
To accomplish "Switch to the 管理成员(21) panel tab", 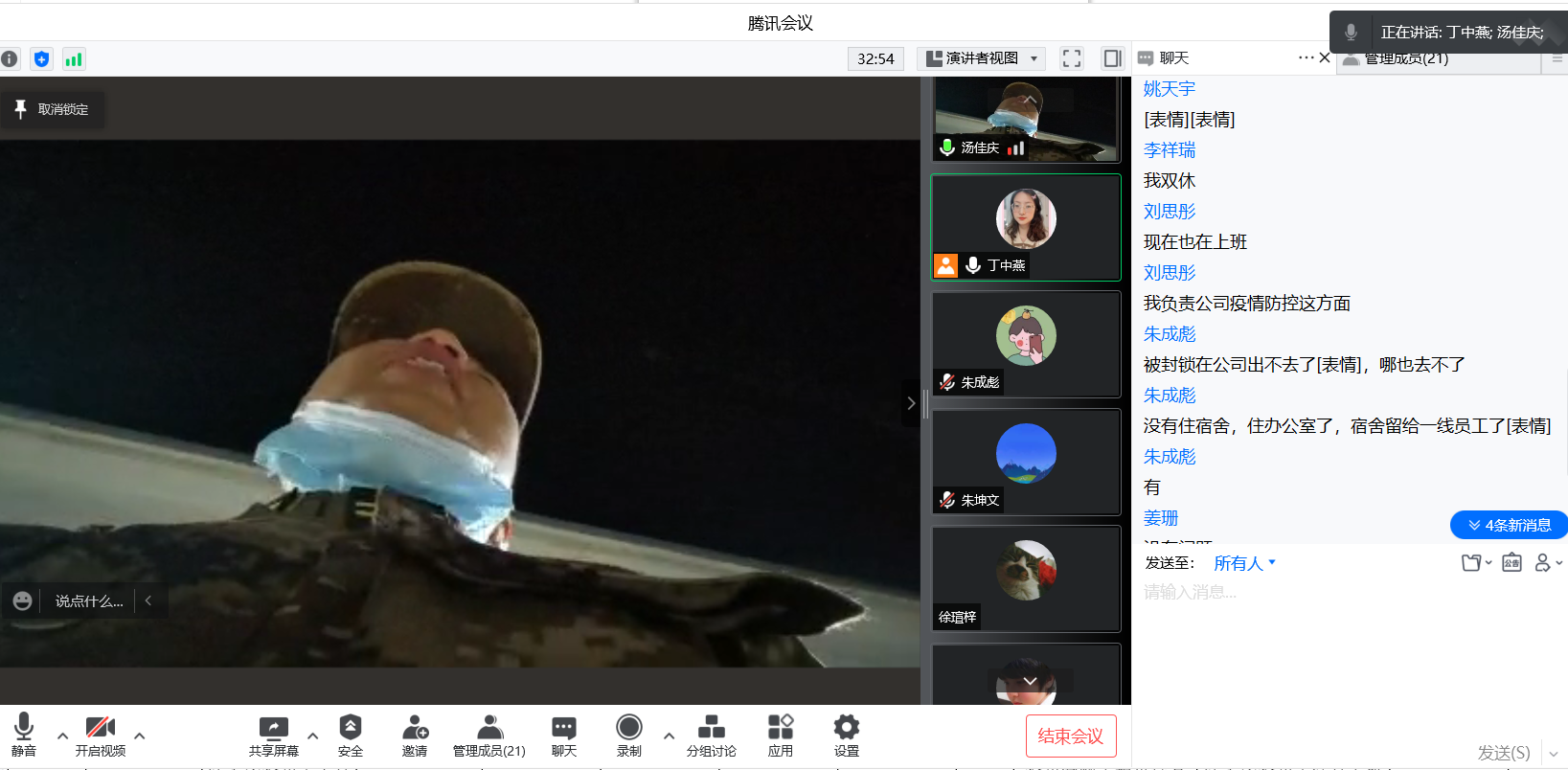I will 1406,59.
